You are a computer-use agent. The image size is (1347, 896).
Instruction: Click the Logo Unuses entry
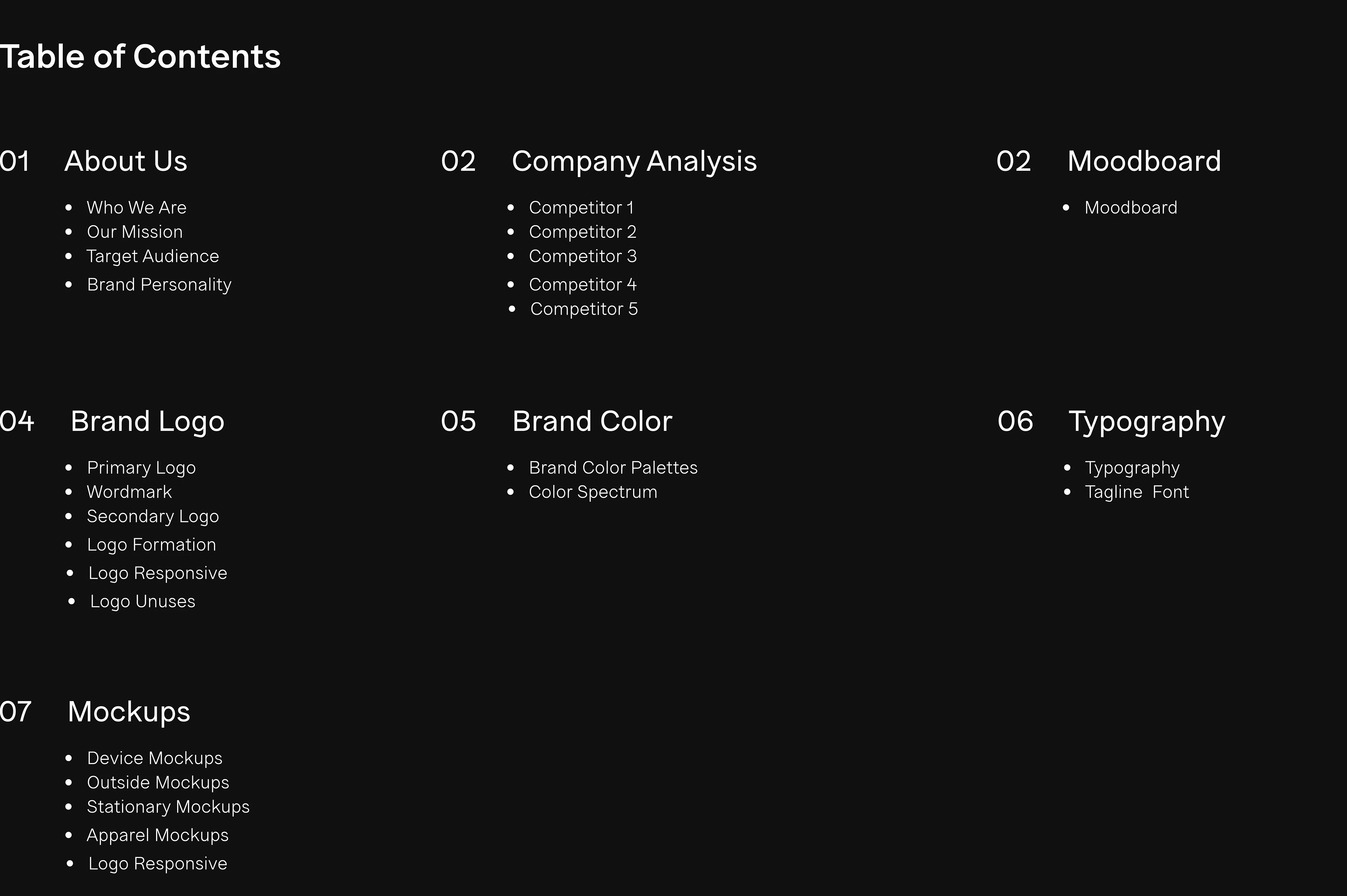[x=143, y=602]
